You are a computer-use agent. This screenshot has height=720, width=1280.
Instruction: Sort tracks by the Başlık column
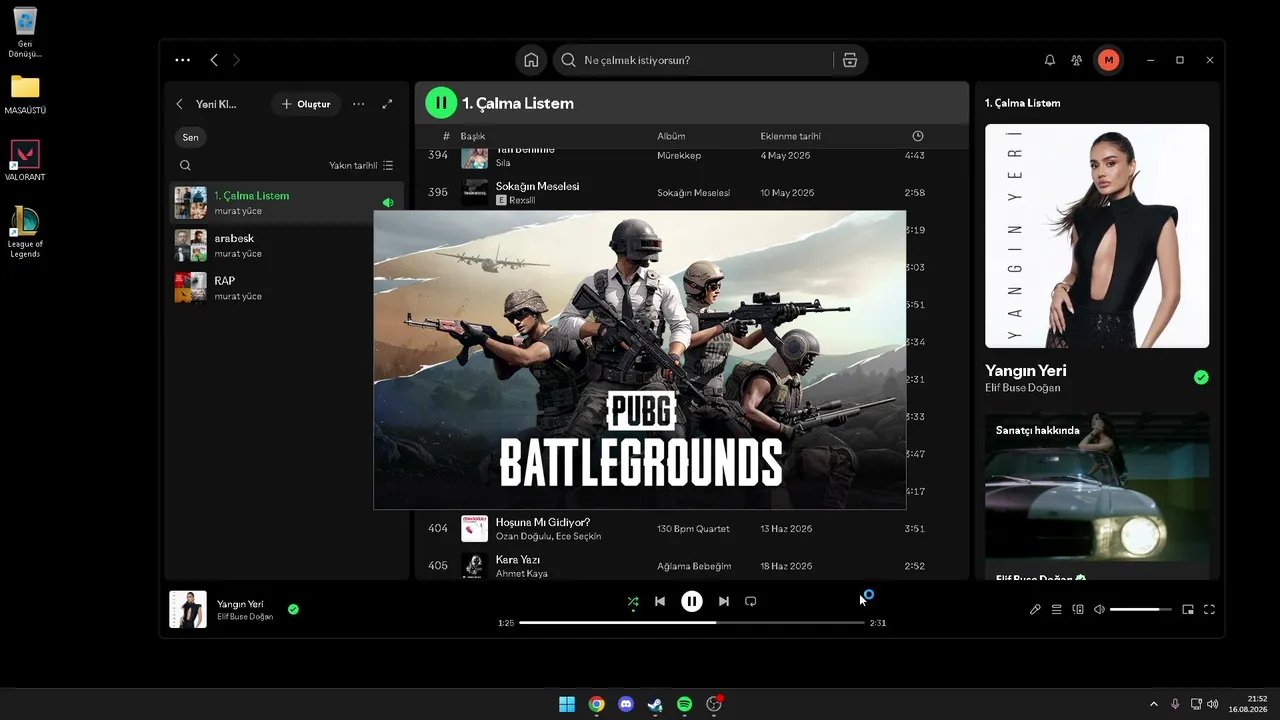click(473, 136)
